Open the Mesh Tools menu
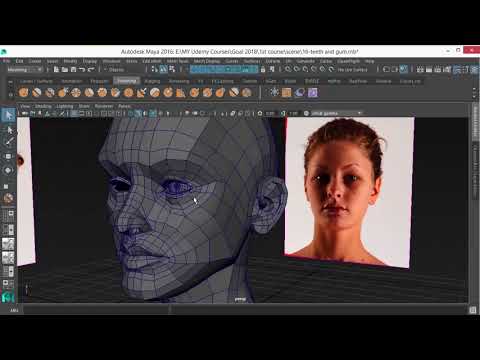 tap(178, 61)
